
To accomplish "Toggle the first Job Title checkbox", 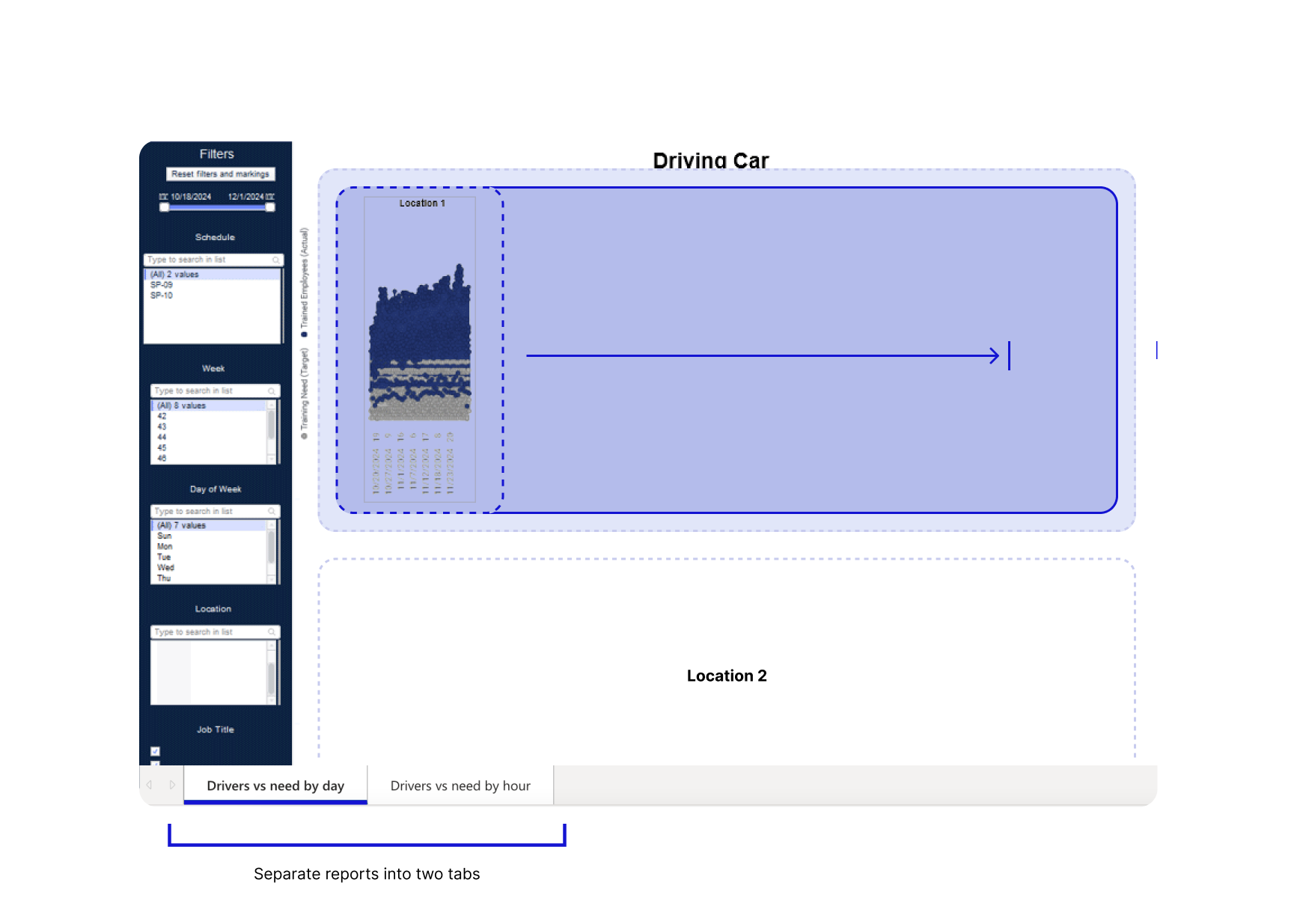I will coord(155,751).
